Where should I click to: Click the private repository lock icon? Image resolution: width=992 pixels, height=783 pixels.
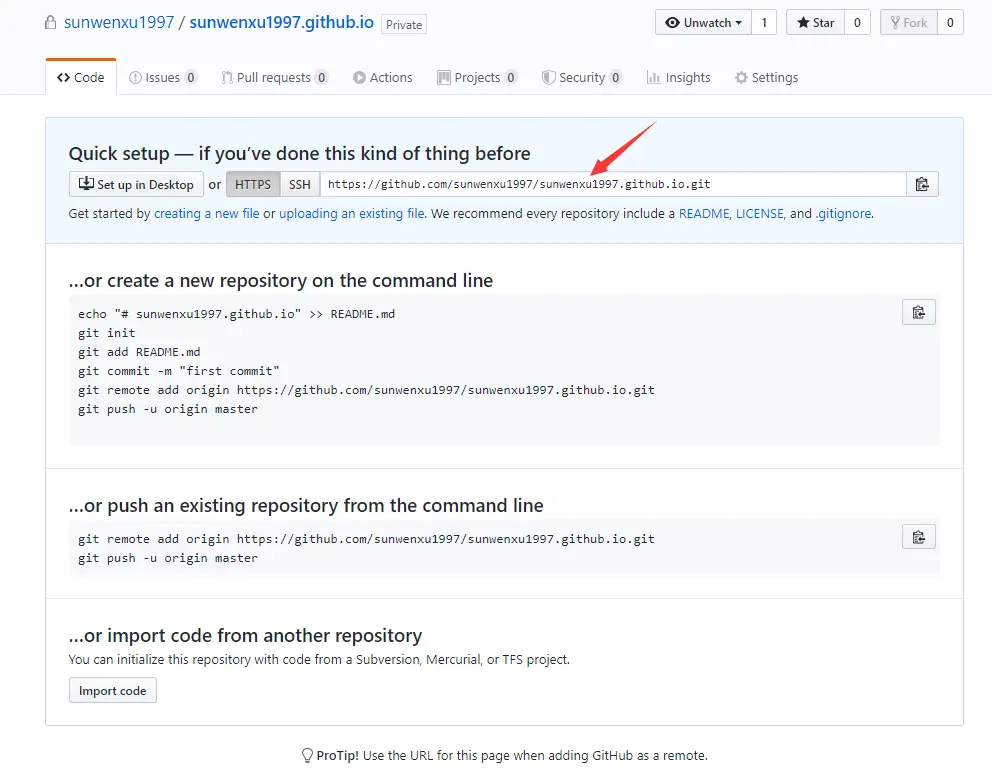pos(51,23)
